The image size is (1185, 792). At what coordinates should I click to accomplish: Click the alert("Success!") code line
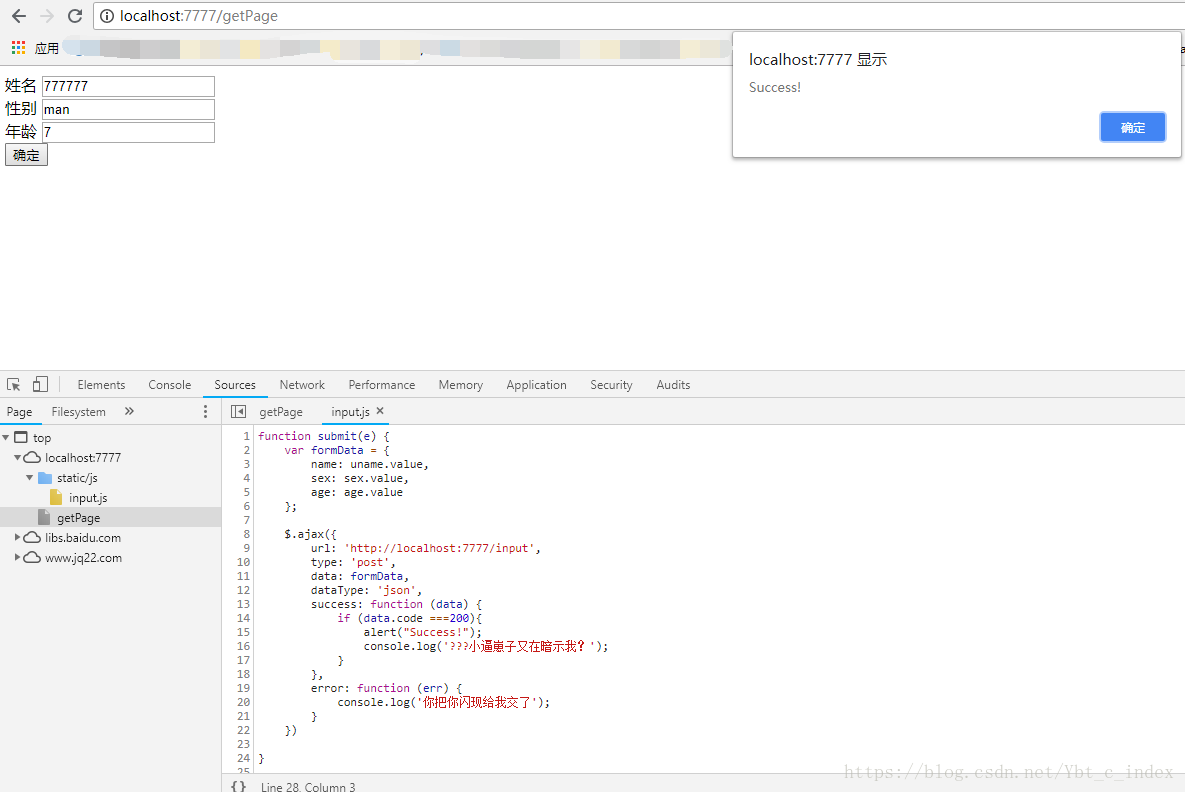pos(422,632)
